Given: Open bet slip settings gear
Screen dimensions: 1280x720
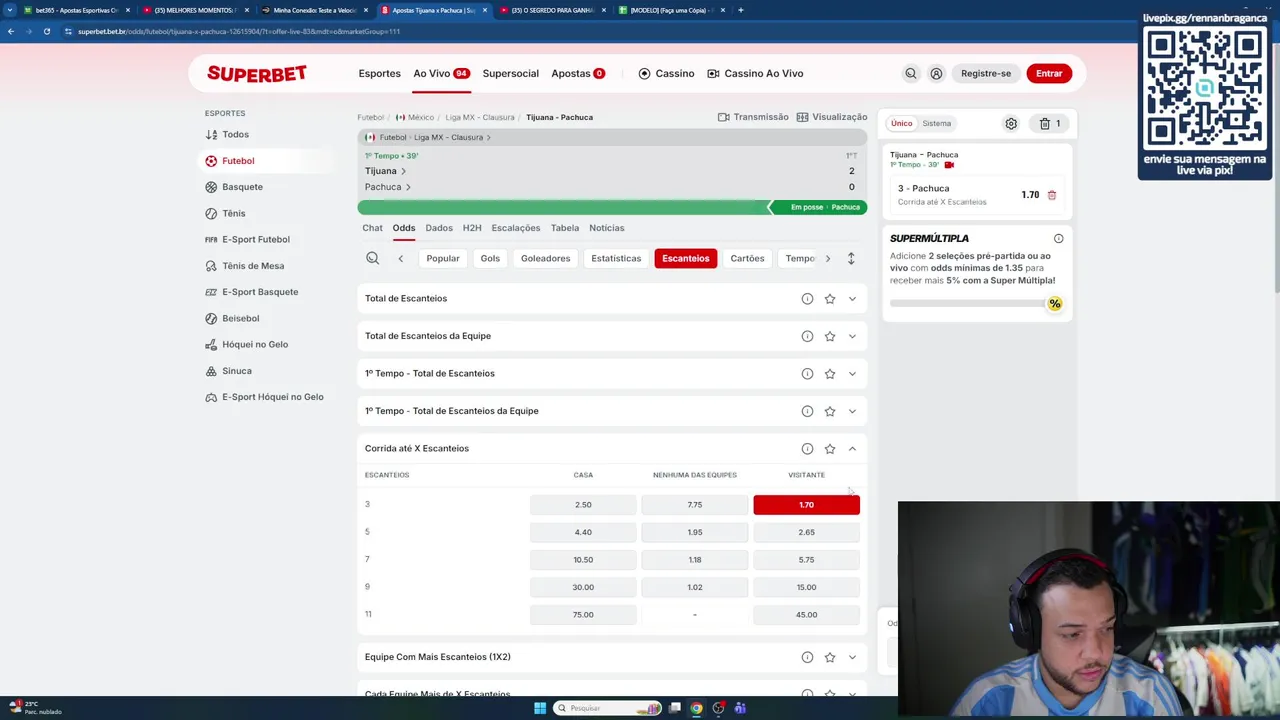Looking at the screenshot, I should click(1011, 124).
